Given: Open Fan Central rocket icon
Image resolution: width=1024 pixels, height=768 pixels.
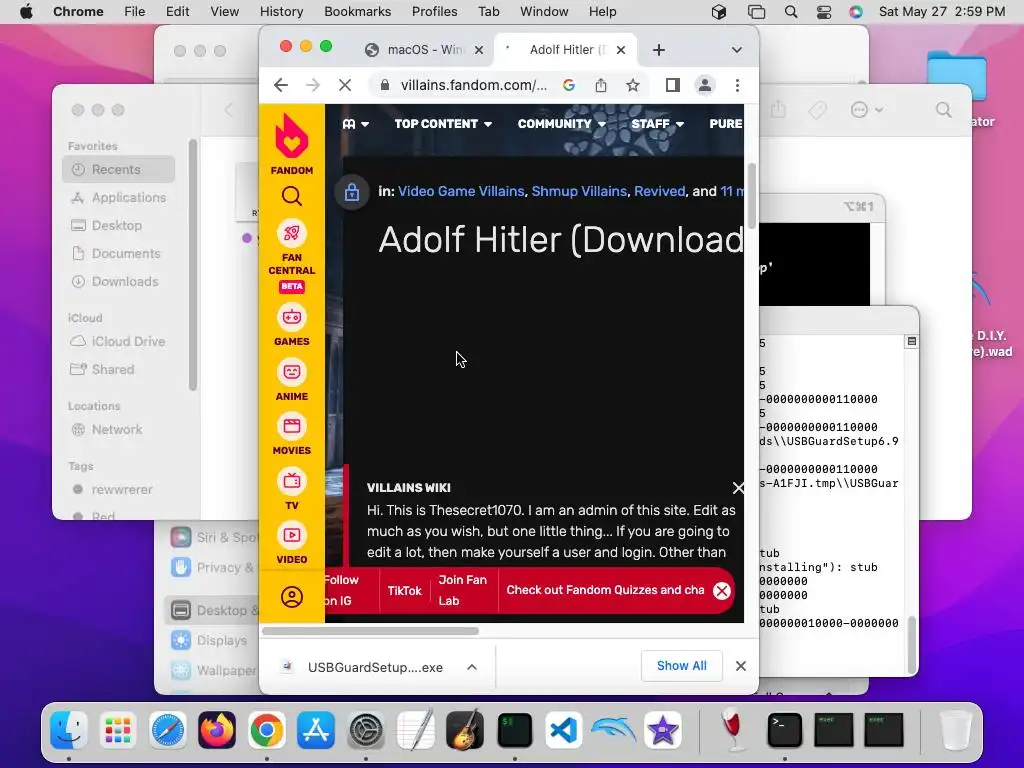Looking at the screenshot, I should pos(291,233).
